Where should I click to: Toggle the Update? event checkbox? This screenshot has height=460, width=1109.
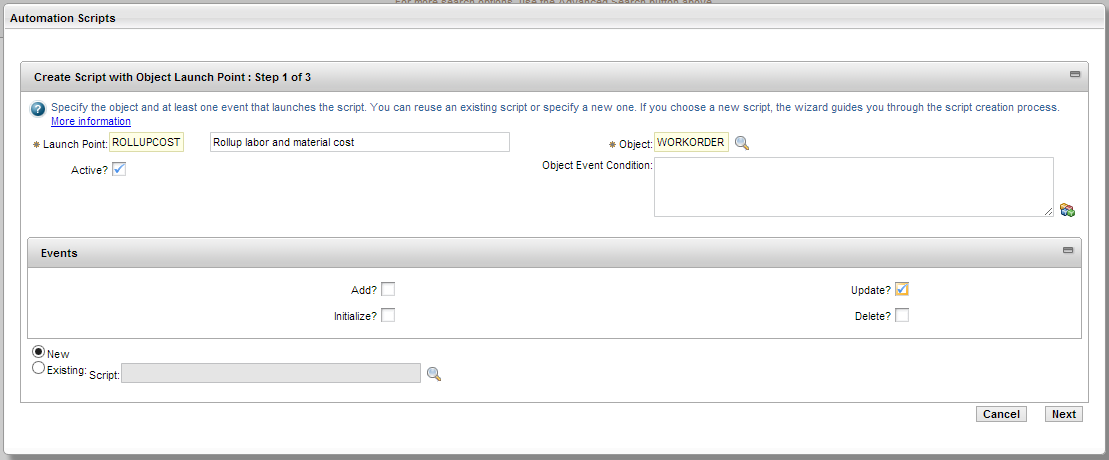click(902, 289)
